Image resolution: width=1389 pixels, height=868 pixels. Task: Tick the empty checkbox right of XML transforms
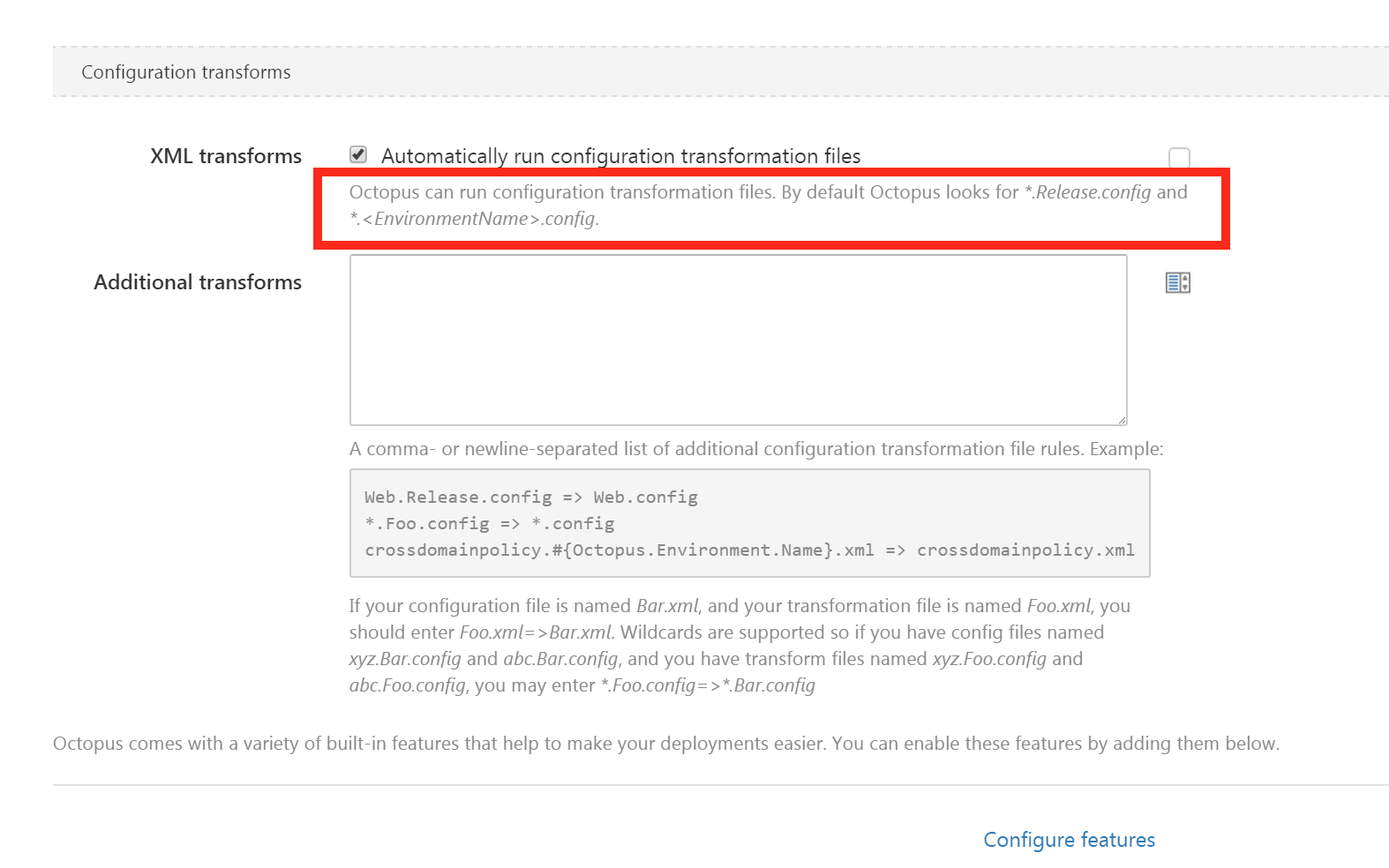pyautogui.click(x=1179, y=158)
